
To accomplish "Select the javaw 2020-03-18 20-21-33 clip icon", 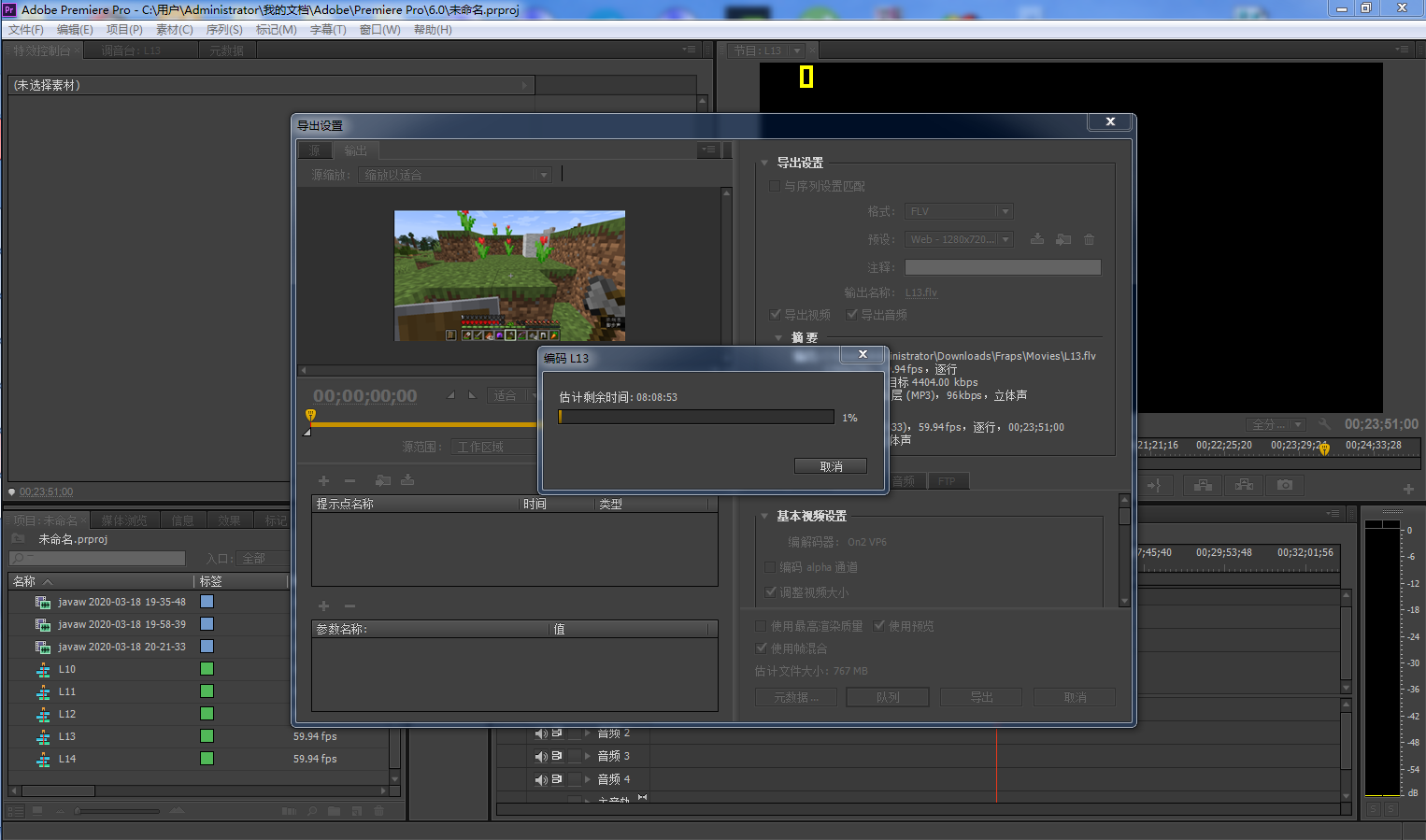I will (43, 648).
